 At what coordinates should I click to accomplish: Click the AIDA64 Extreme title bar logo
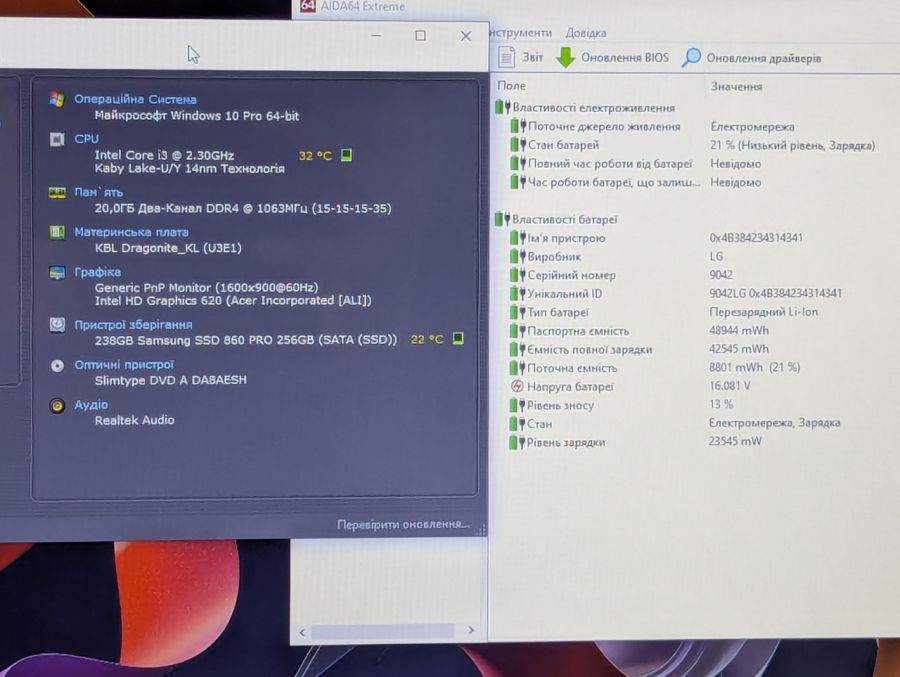(308, 6)
